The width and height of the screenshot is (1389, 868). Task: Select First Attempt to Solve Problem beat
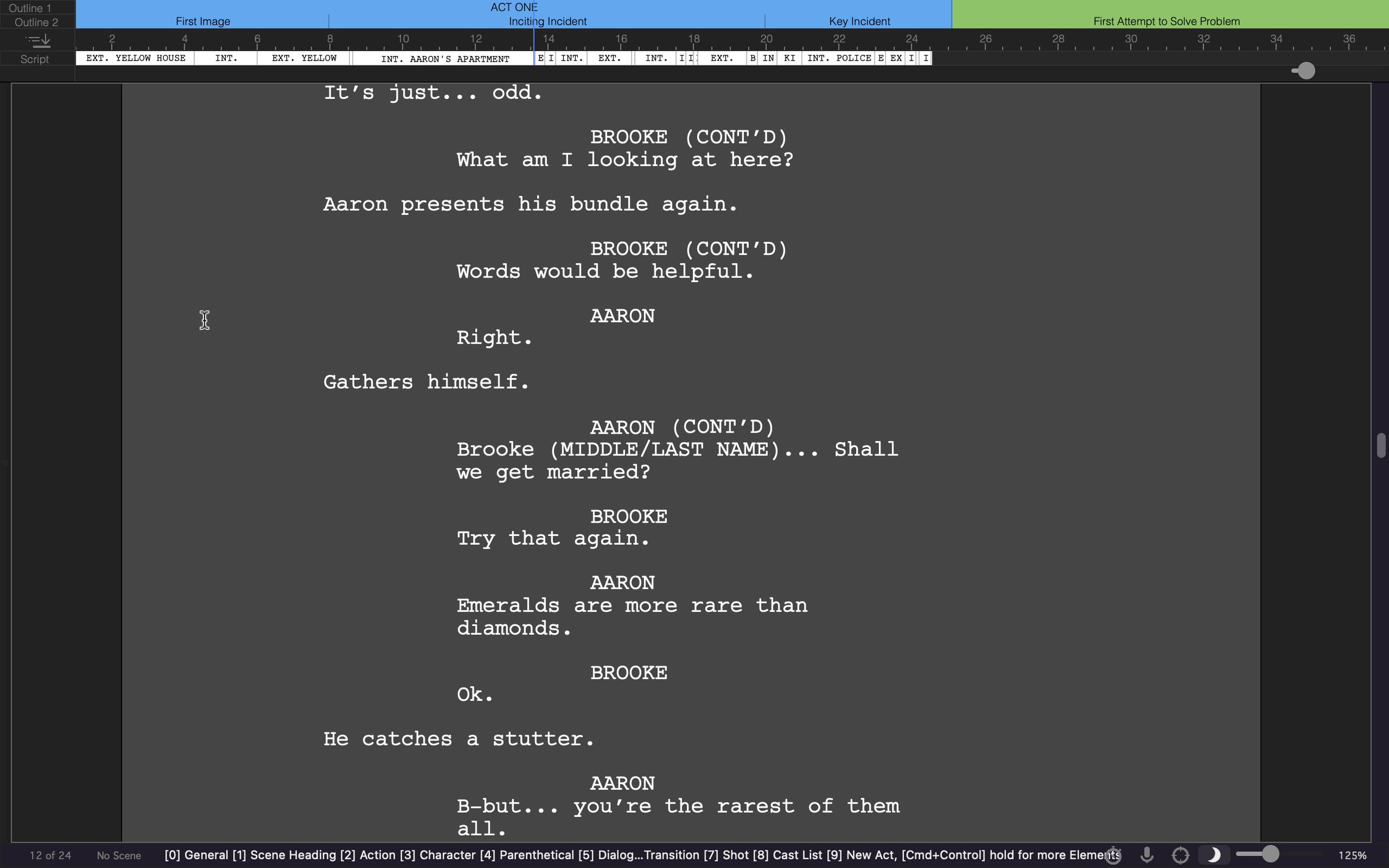1166,21
